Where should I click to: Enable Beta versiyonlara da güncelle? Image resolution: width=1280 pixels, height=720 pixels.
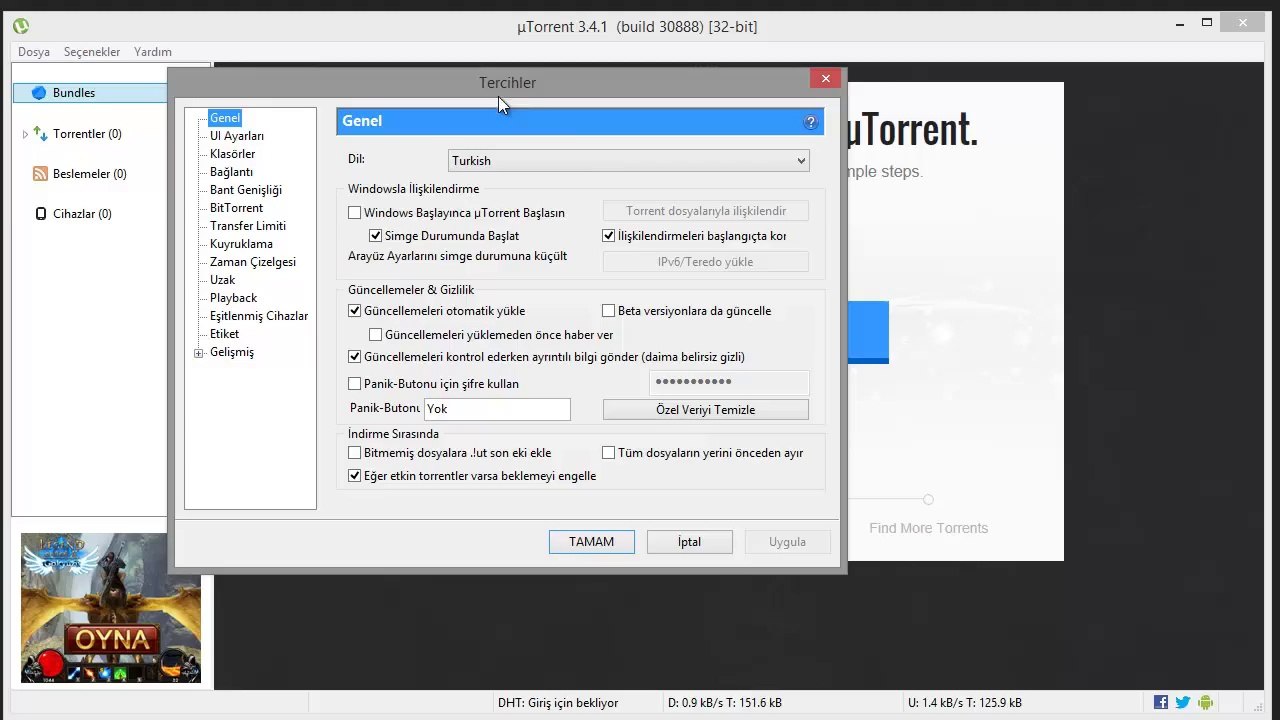608,311
